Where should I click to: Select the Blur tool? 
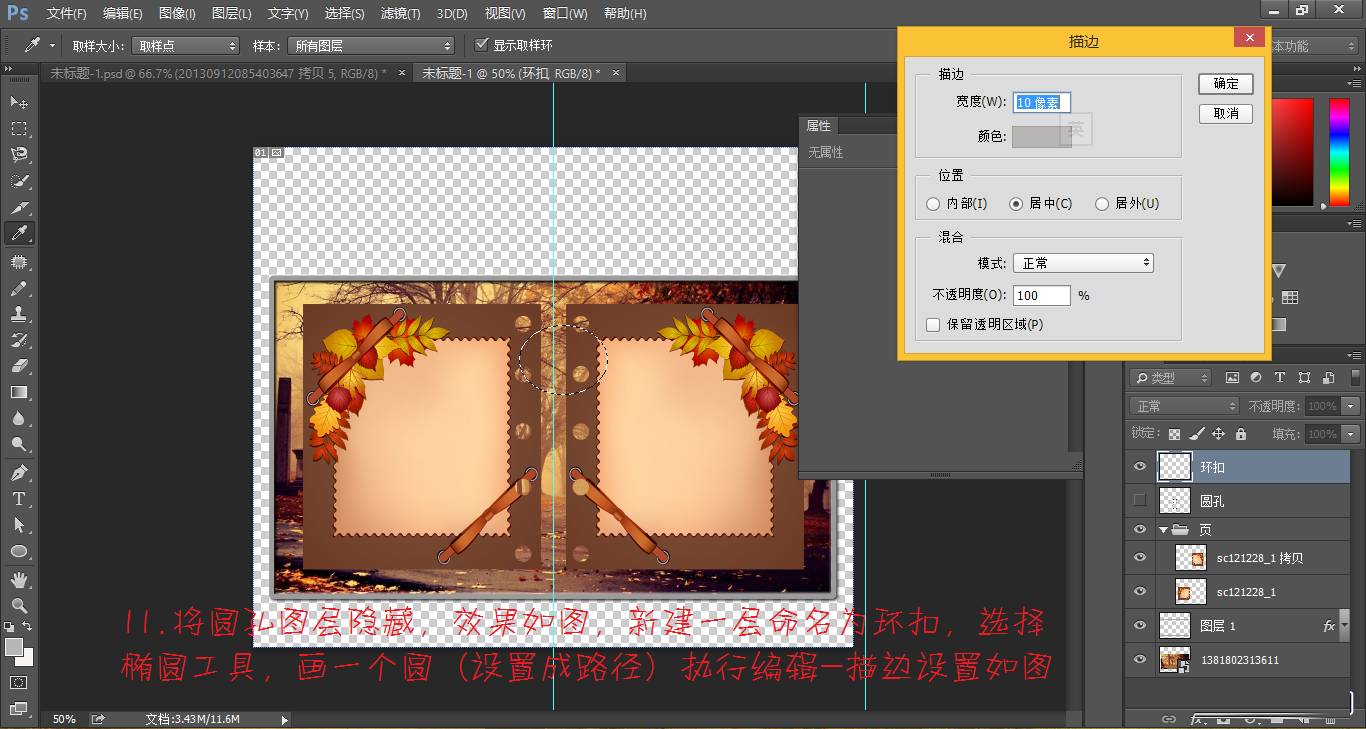pos(19,419)
